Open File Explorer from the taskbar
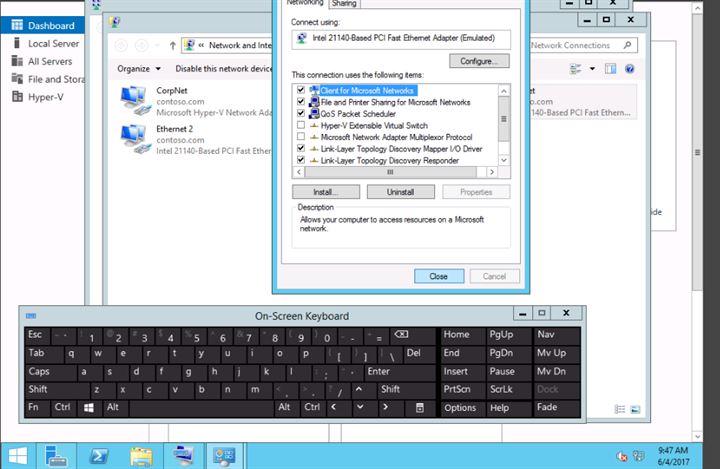Viewport: 720px width, 469px height. (141, 456)
